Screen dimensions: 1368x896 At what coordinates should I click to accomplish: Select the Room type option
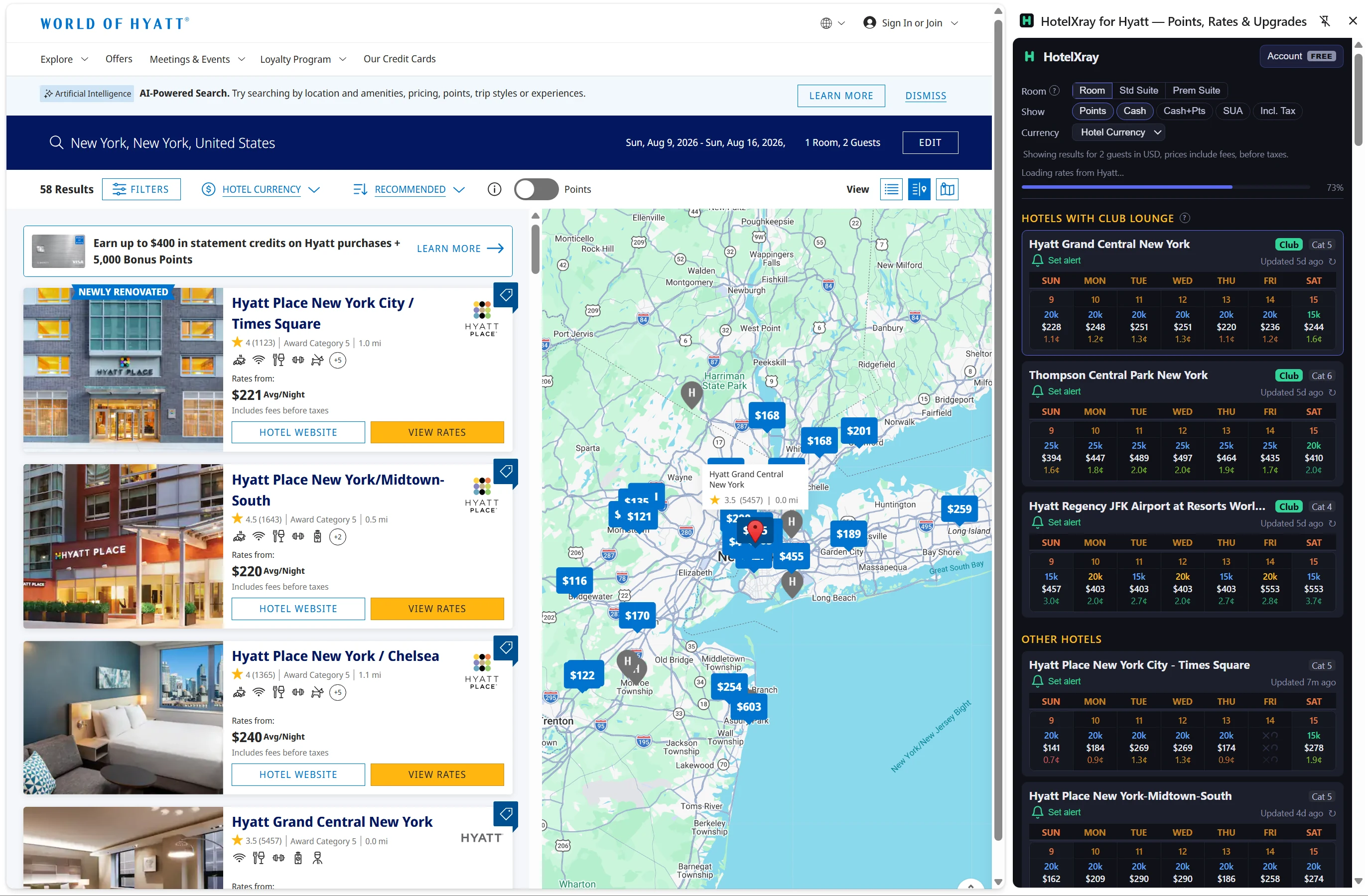pos(1092,90)
